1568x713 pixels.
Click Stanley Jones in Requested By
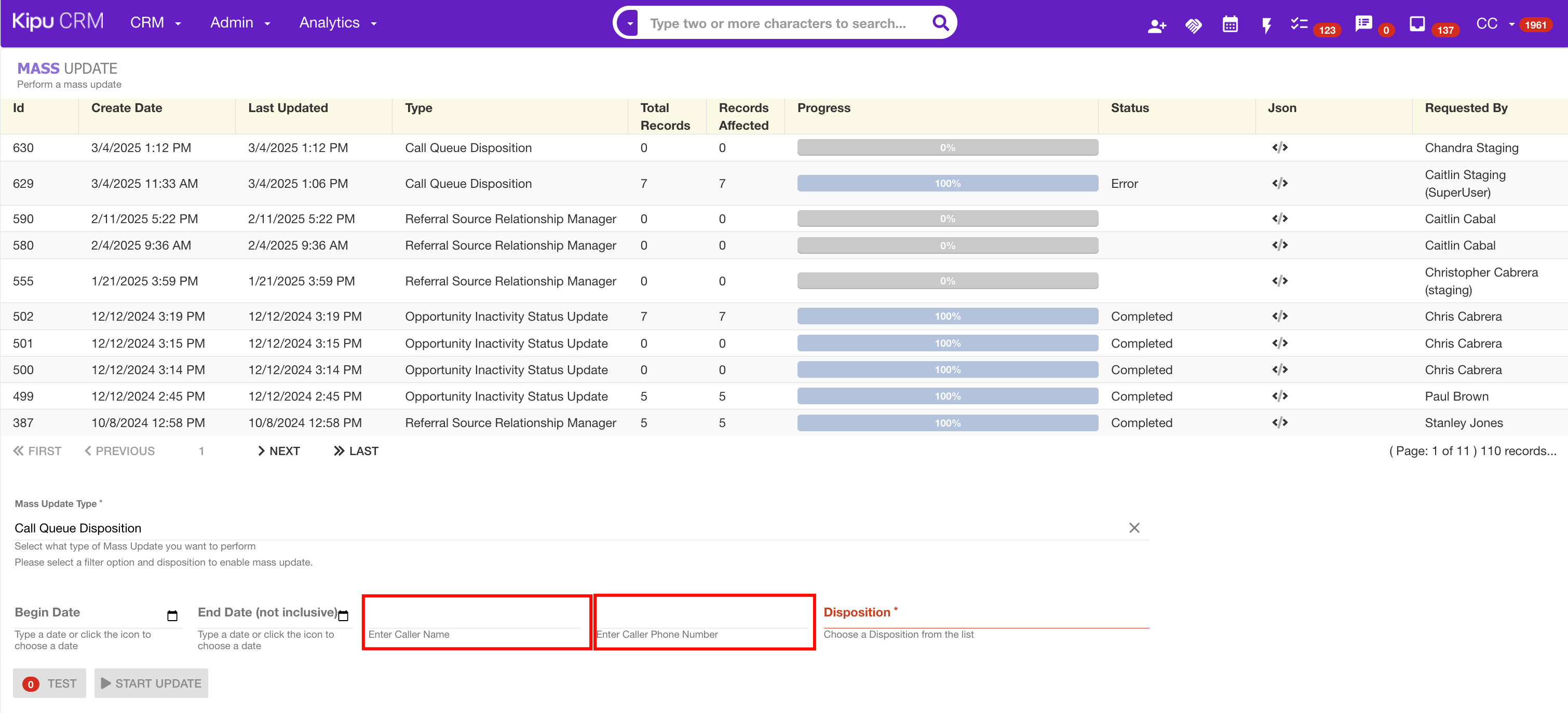(x=1463, y=423)
